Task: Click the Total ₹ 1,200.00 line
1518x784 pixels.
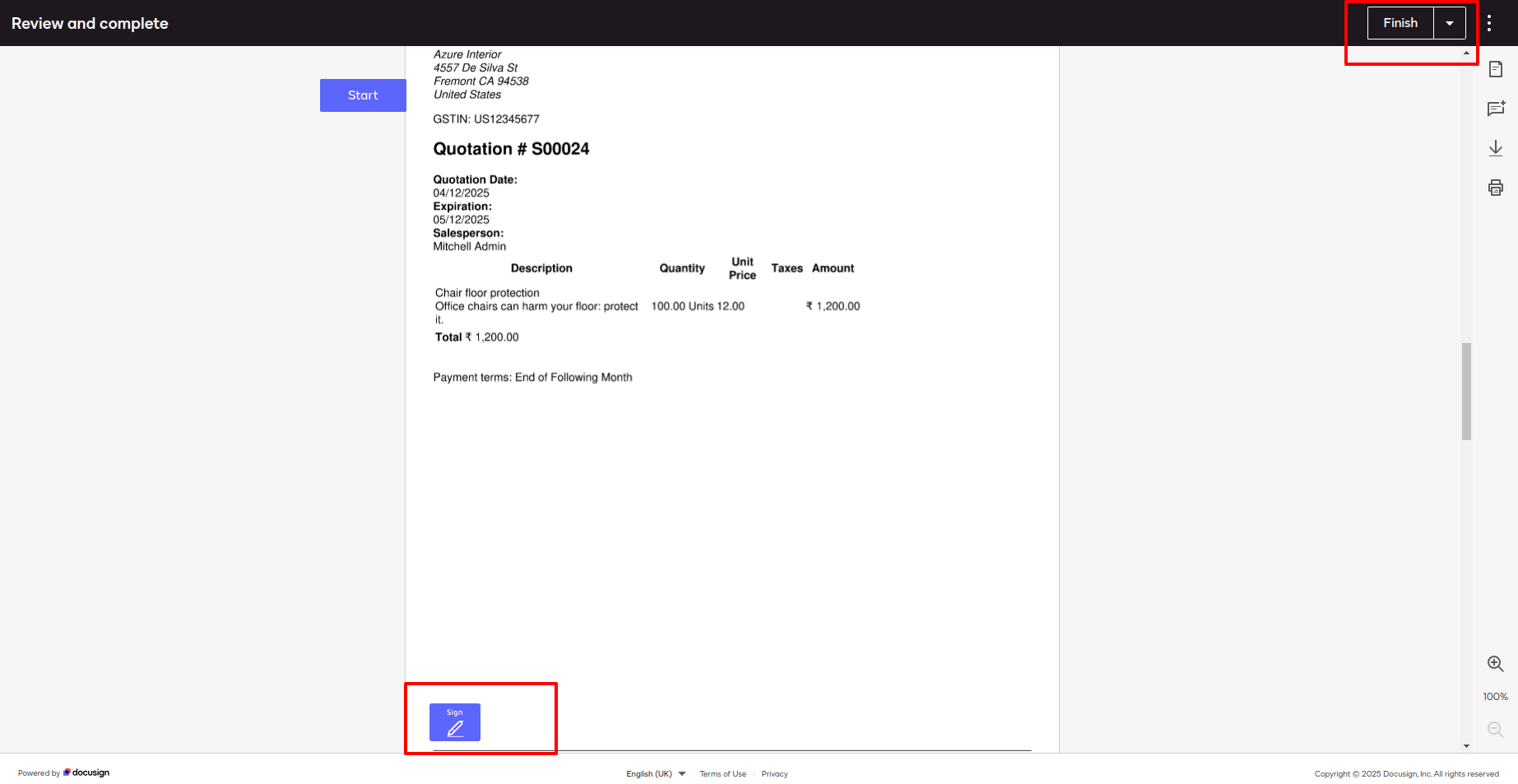Action: (477, 337)
